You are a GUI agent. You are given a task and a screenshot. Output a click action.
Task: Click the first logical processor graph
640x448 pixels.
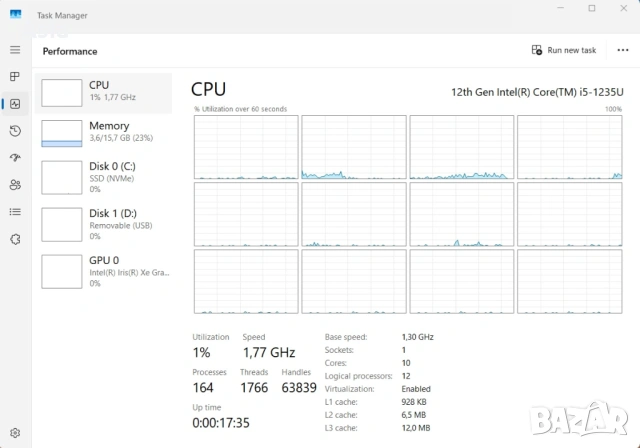246,146
